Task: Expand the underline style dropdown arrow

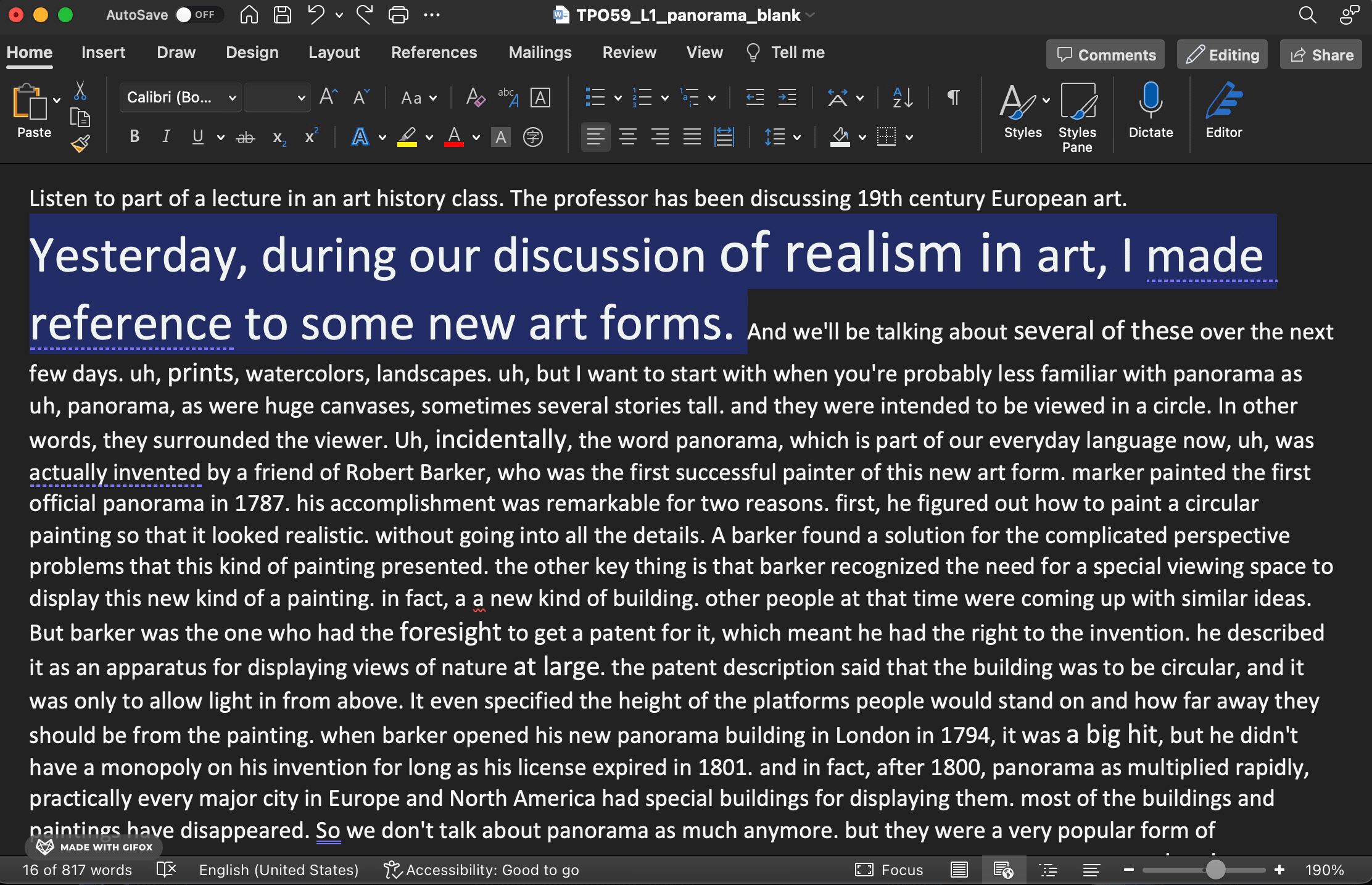Action: point(220,137)
